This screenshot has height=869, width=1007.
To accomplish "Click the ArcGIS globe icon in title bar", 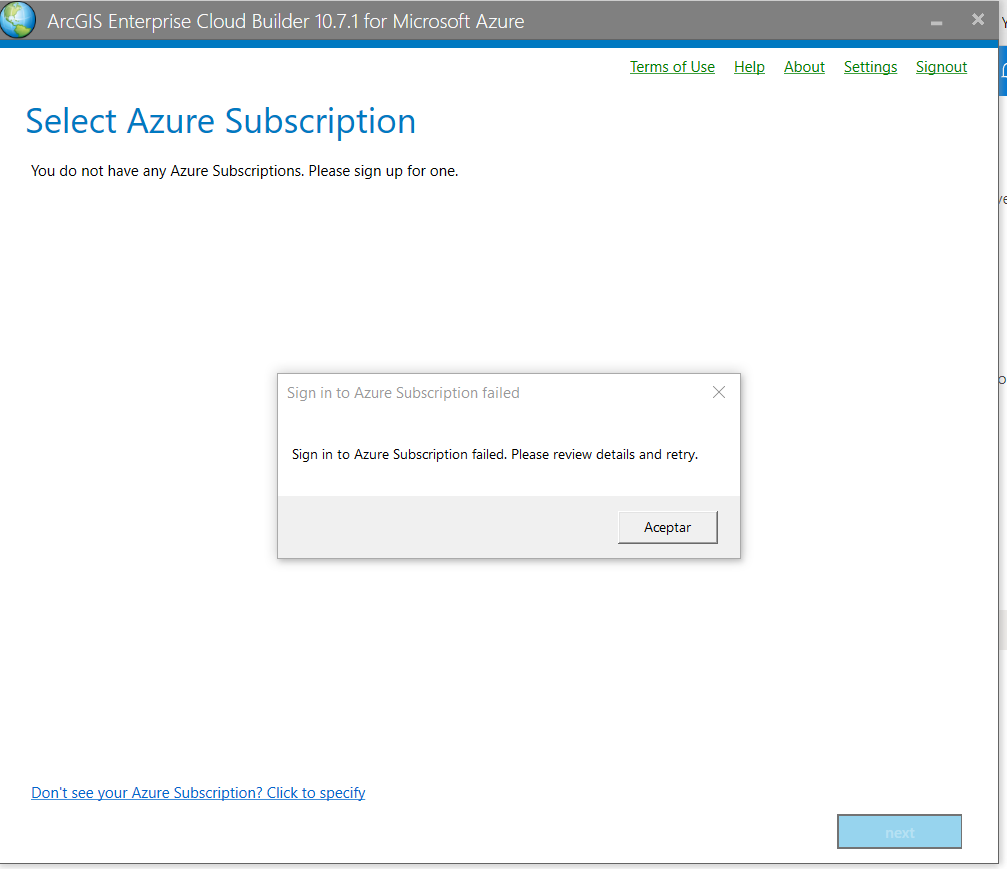I will tap(18, 20).
